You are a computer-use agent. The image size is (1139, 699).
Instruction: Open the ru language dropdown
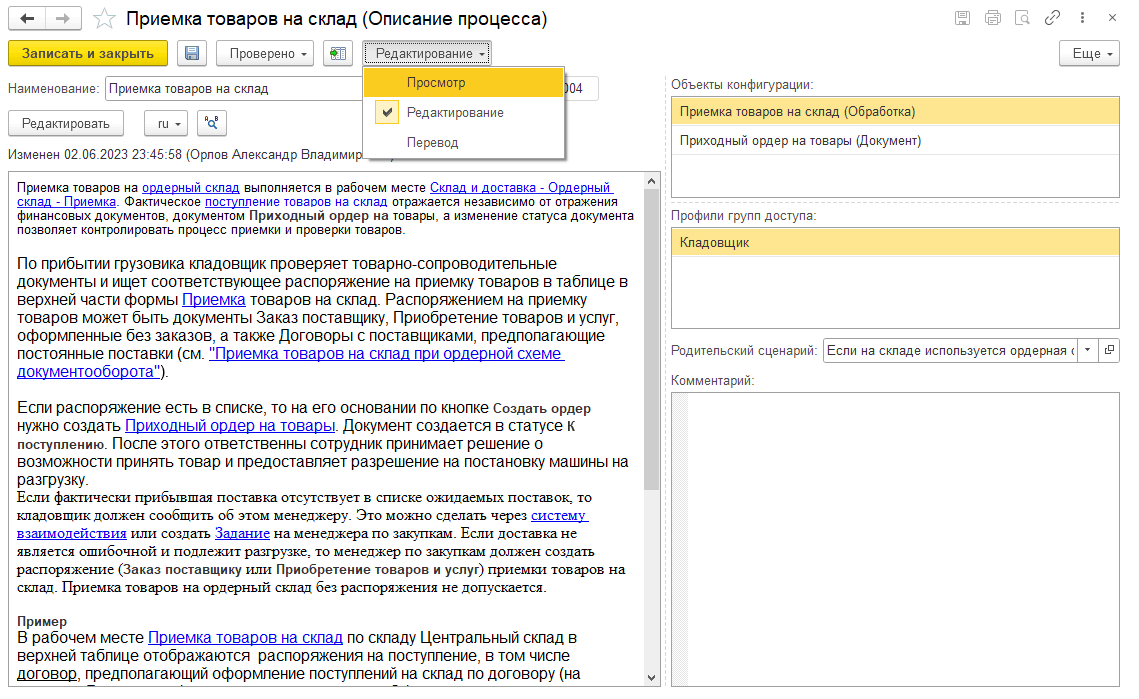click(166, 123)
